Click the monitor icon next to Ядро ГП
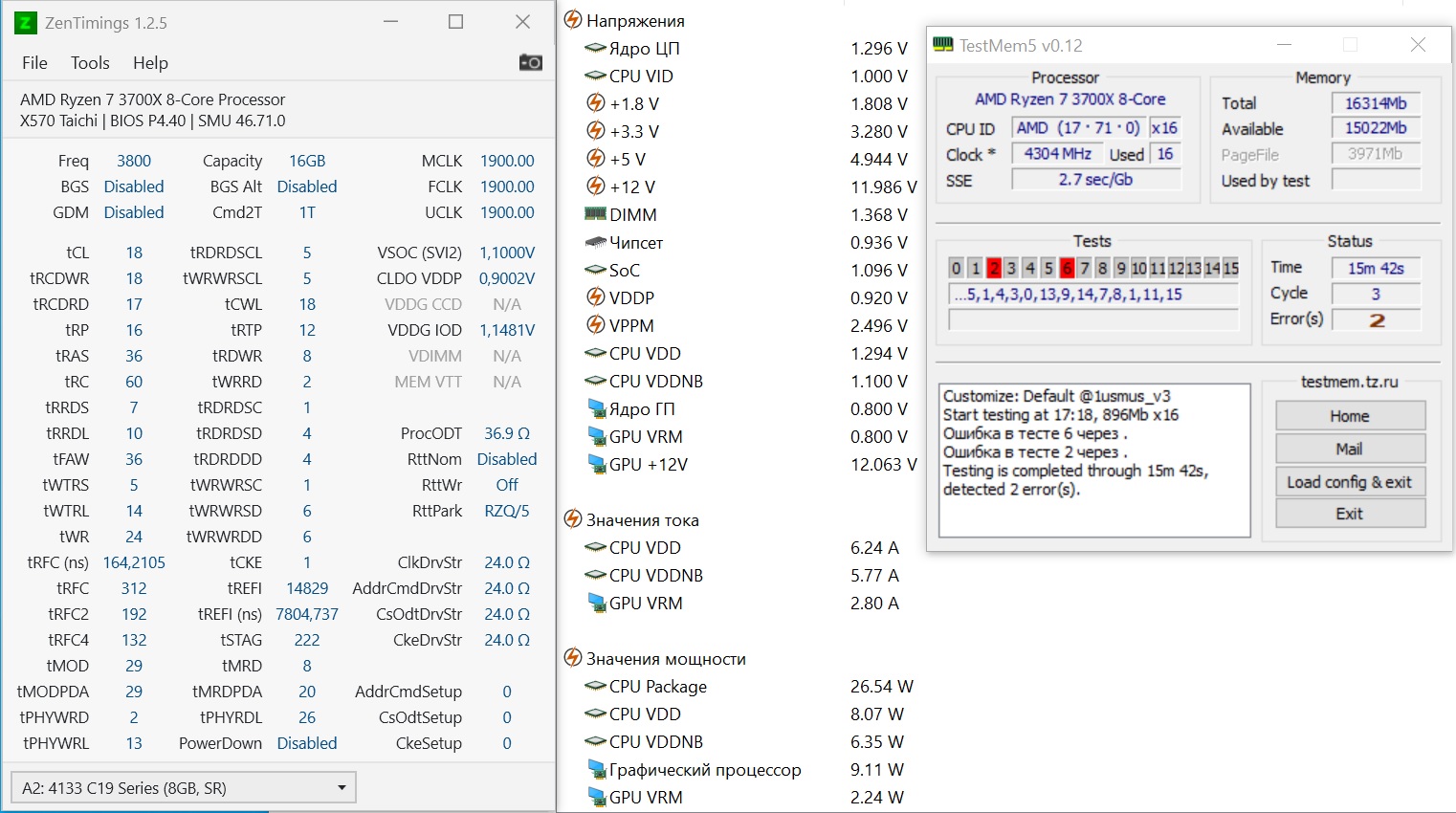Image resolution: width=1456 pixels, height=813 pixels. click(x=596, y=409)
